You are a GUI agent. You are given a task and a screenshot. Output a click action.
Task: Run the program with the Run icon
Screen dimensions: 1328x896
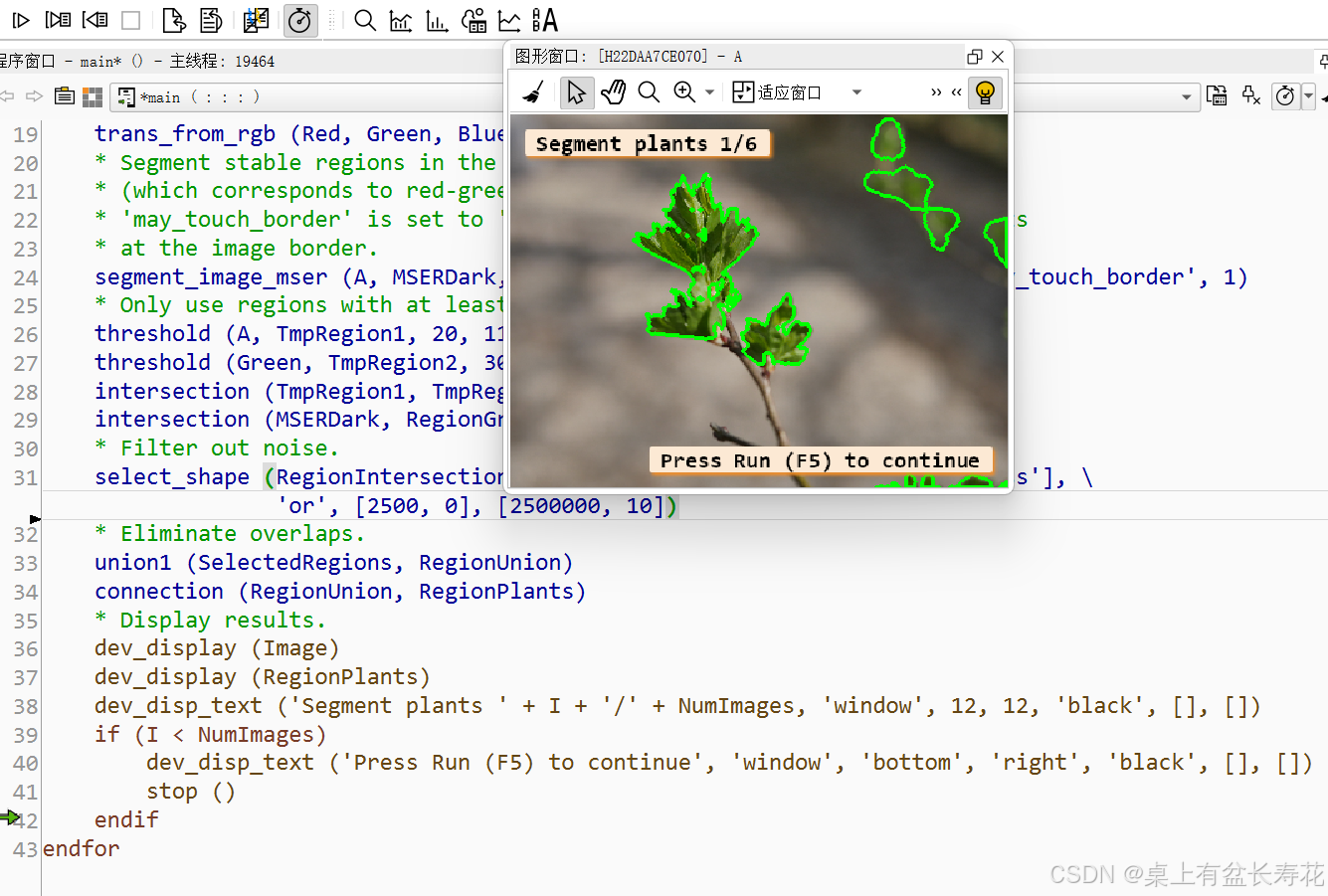(21, 20)
